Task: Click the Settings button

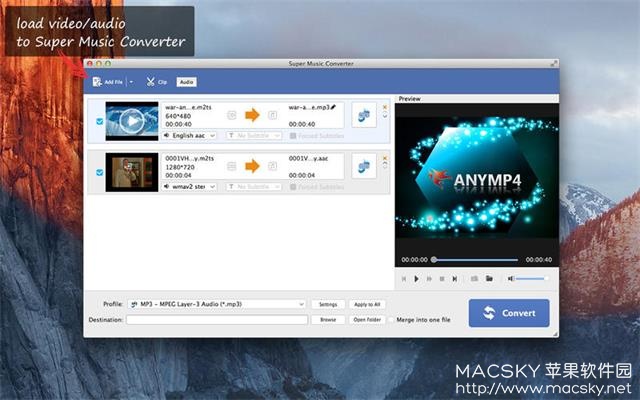Action: (x=328, y=304)
